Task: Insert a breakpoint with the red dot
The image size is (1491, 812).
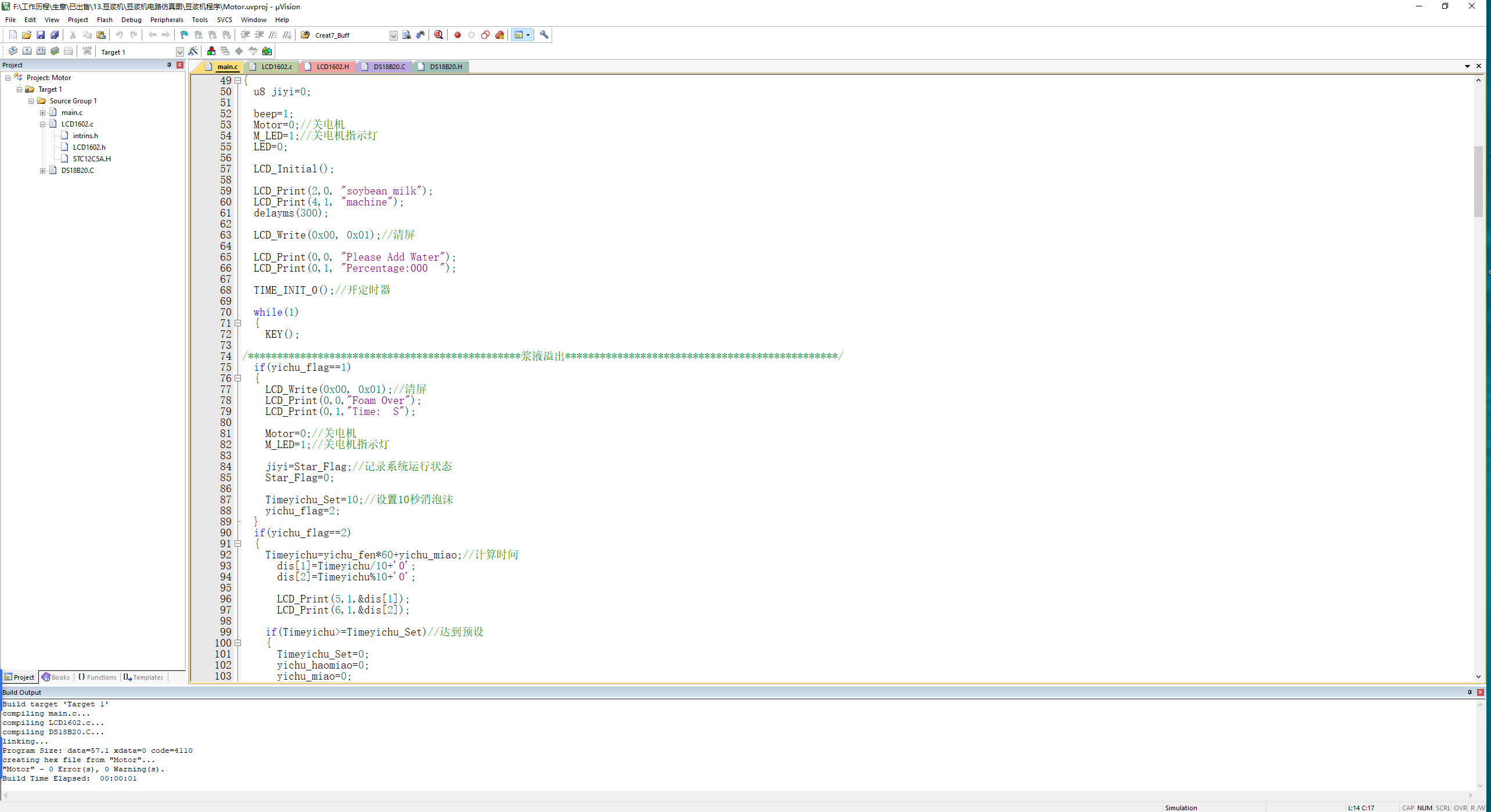Action: click(458, 35)
